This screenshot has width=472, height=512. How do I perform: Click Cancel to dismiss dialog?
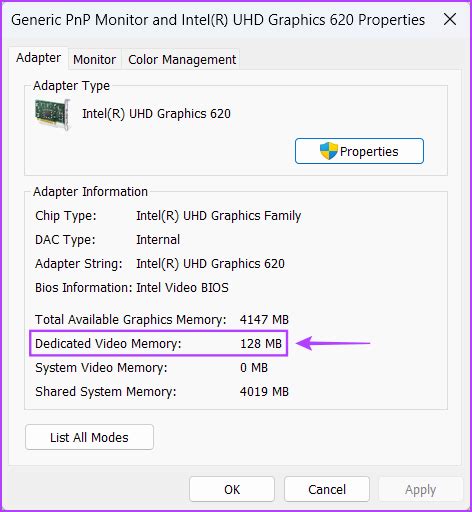pos(327,489)
